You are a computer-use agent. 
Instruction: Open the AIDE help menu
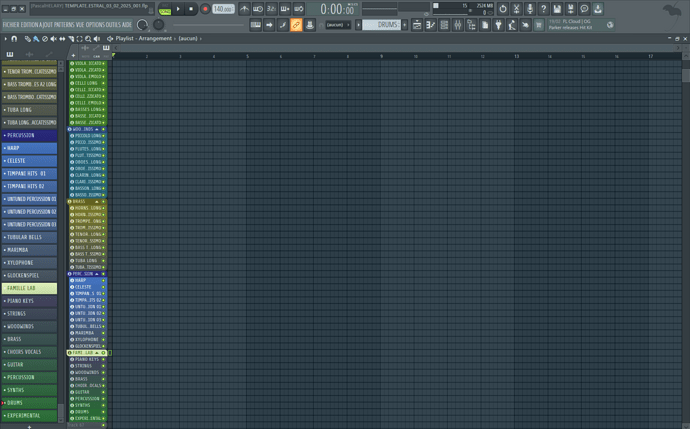pos(127,25)
